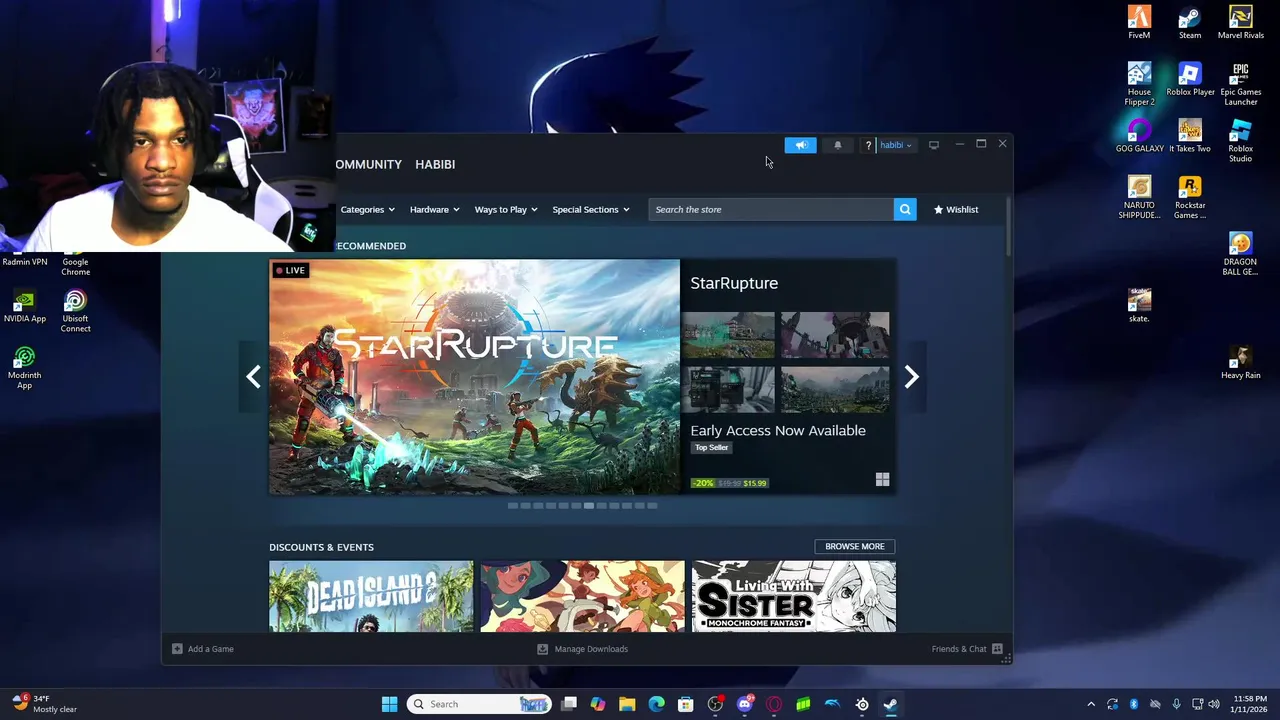Open Discord from the taskbar
This screenshot has height=720, width=1280.
[744, 704]
